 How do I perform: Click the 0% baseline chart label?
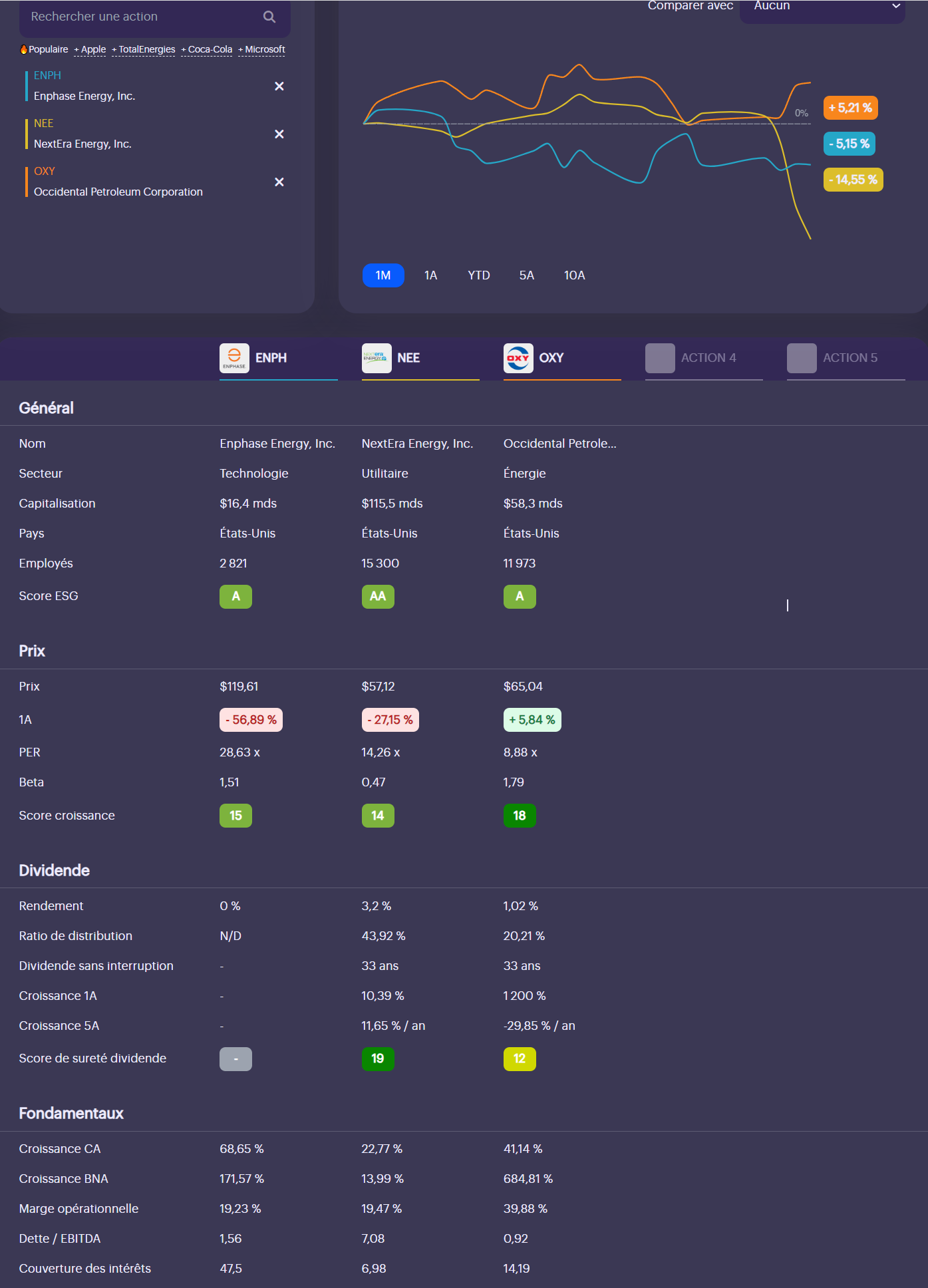(x=802, y=113)
